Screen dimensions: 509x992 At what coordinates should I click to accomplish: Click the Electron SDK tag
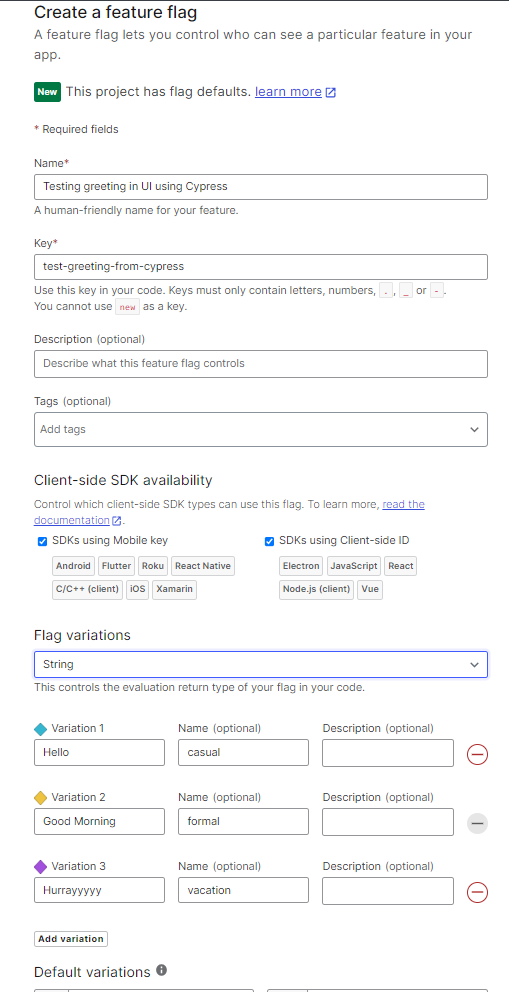click(x=301, y=566)
